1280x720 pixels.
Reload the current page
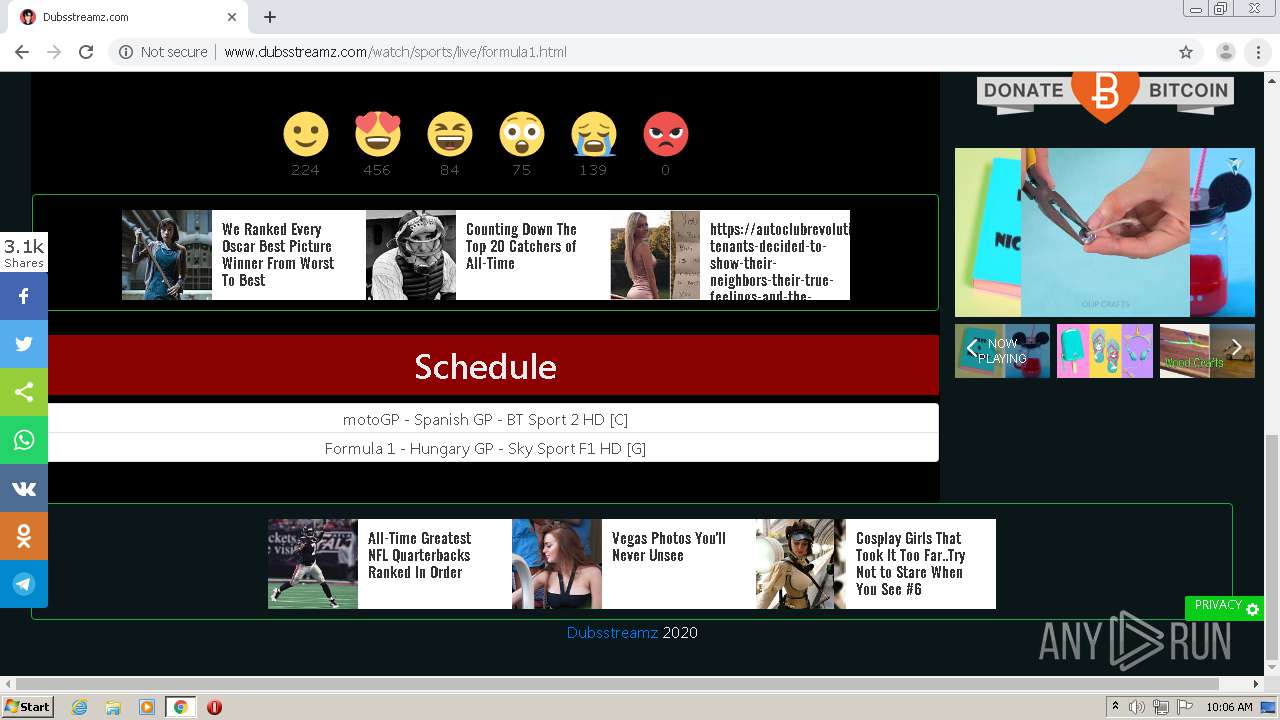86,52
